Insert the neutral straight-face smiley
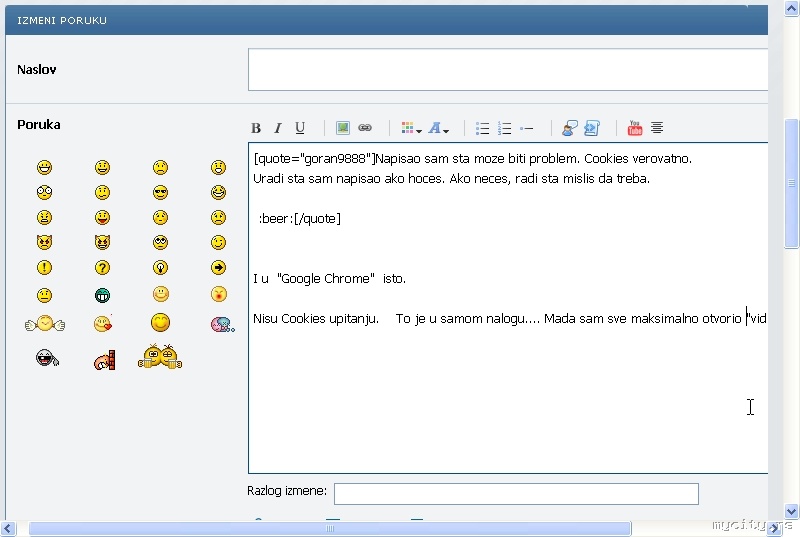Image resolution: width=800 pixels, height=537 pixels. coord(44,295)
